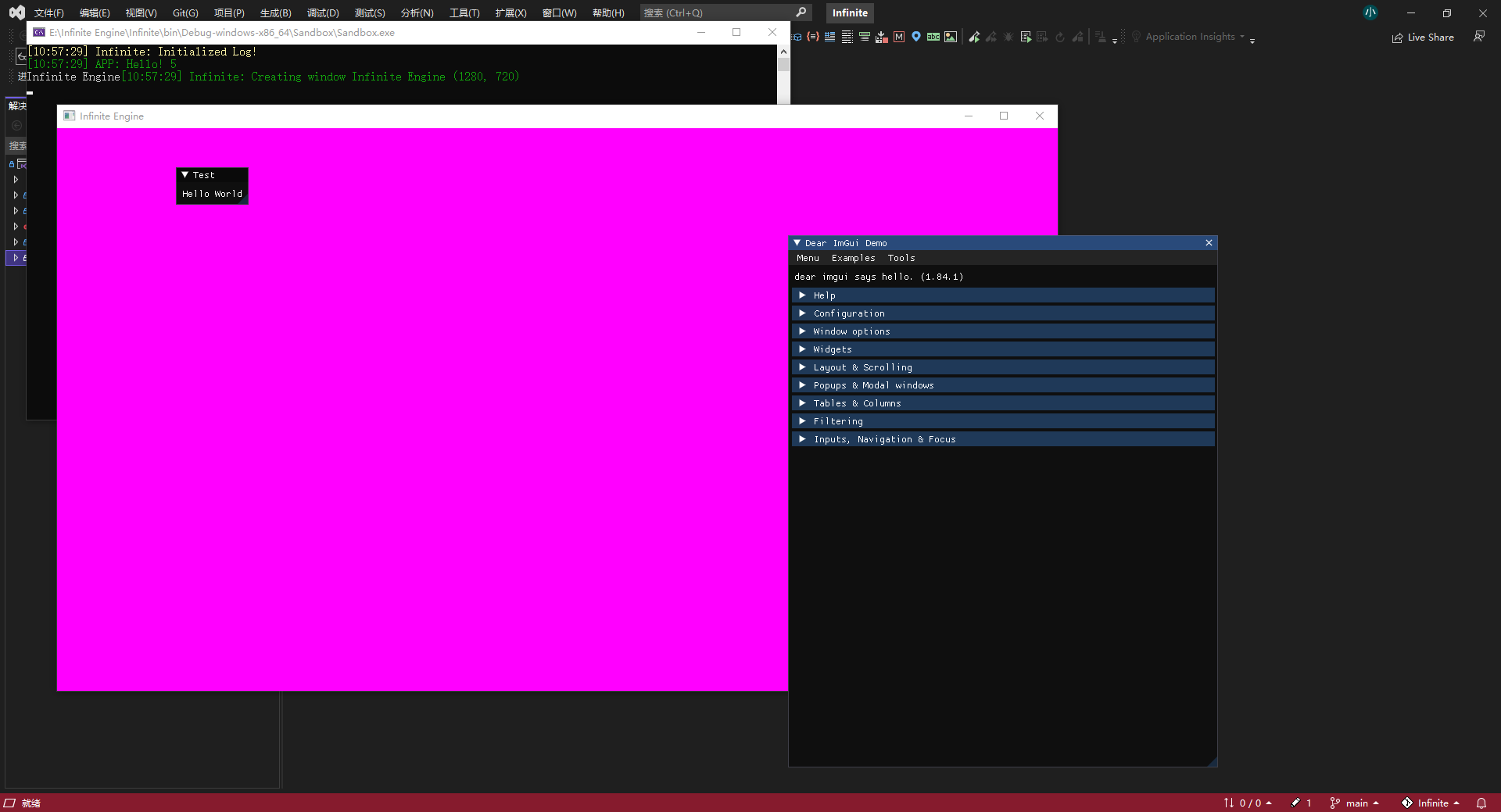Click the 搜索 (Ctrl+Q) search box
The height and width of the screenshot is (812, 1501).
(x=725, y=13)
